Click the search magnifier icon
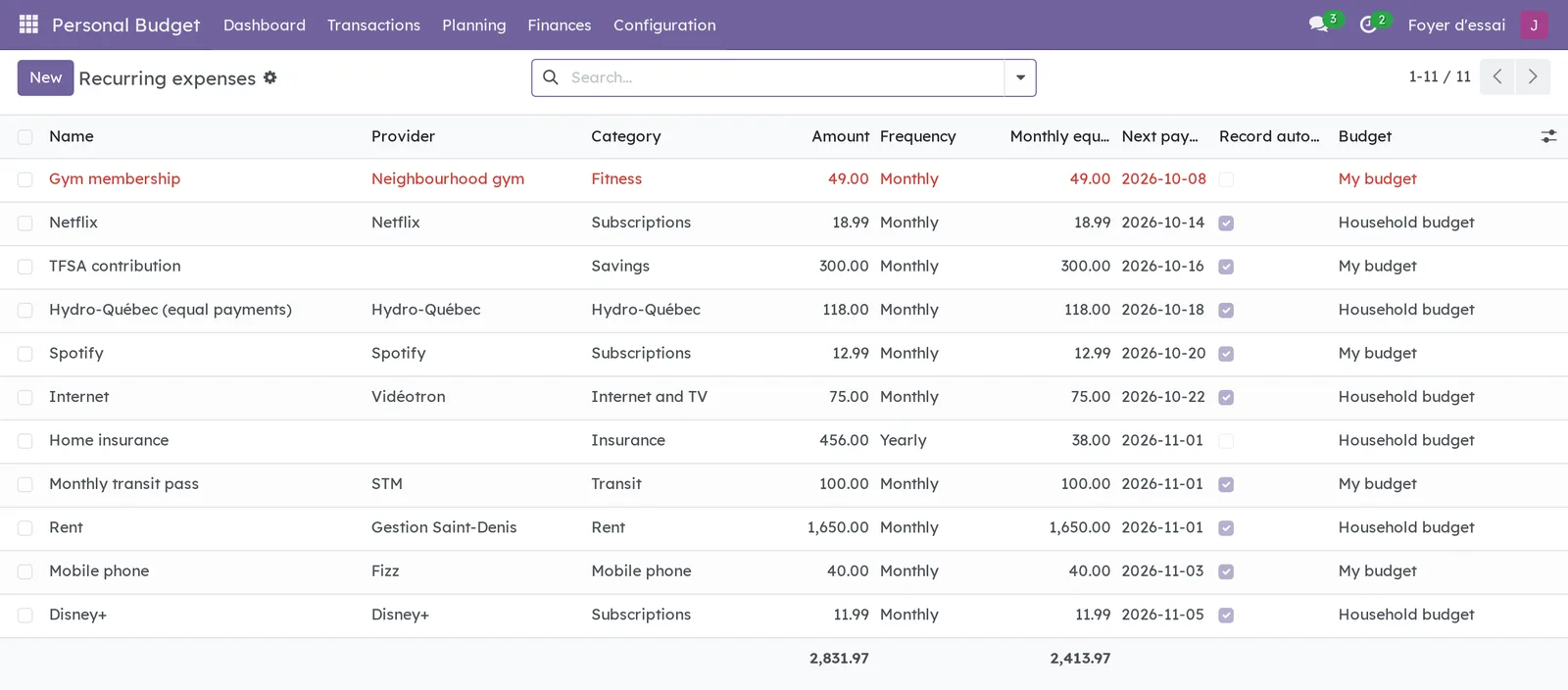 551,77
